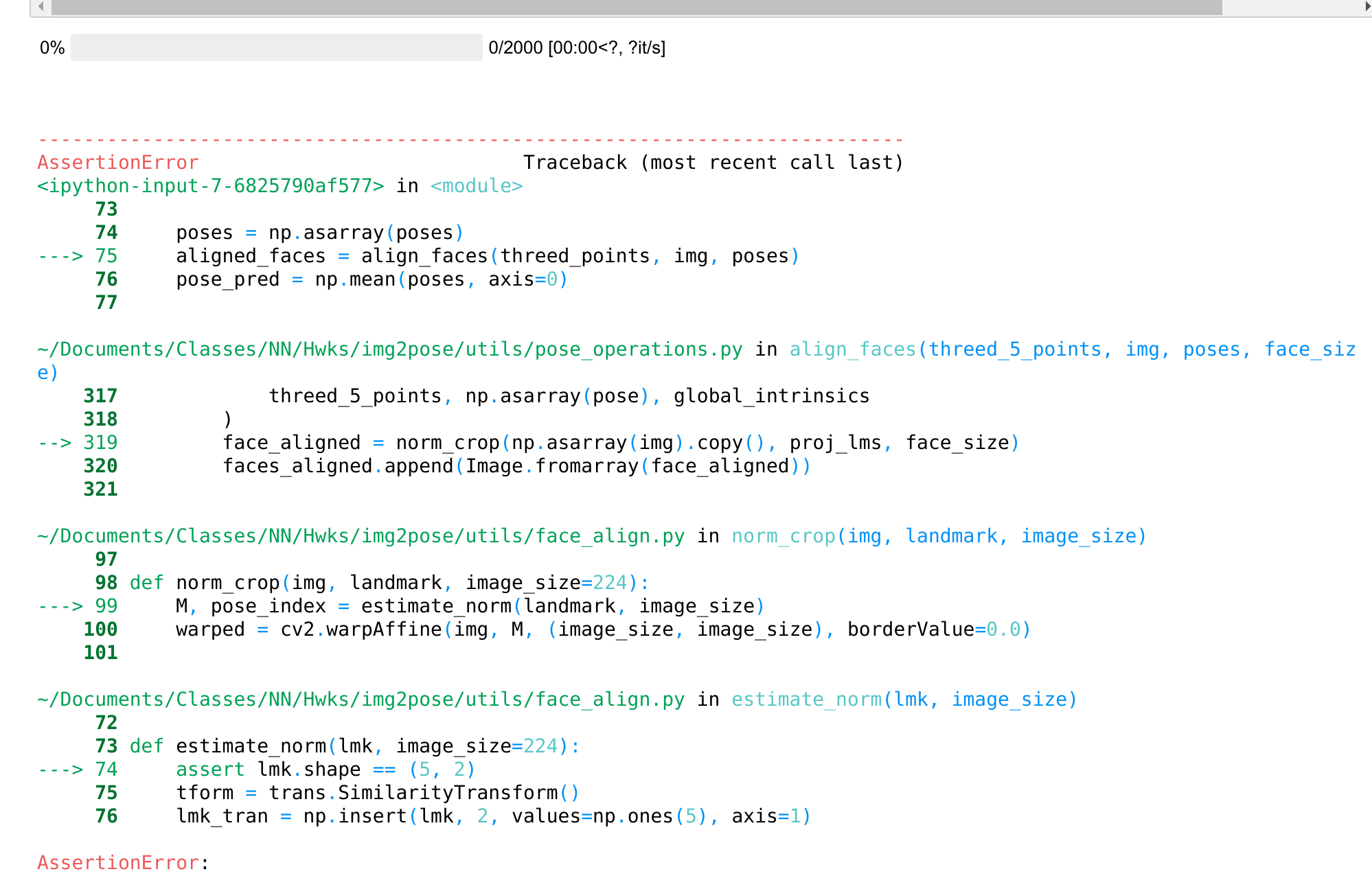Click line 73 'def estimate_norm'
The width and height of the screenshot is (1372, 887).
click(x=355, y=746)
